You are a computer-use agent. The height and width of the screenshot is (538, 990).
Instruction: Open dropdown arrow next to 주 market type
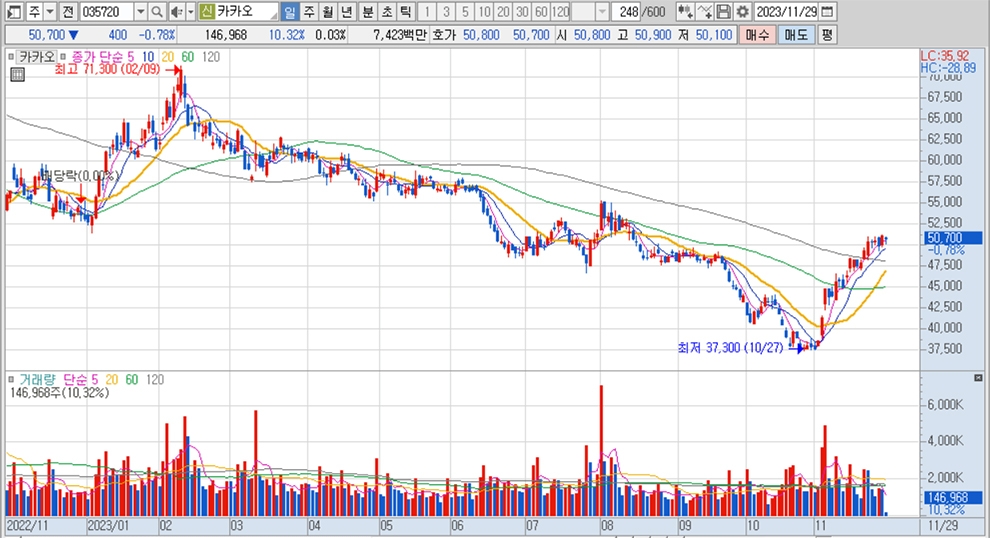(x=49, y=11)
